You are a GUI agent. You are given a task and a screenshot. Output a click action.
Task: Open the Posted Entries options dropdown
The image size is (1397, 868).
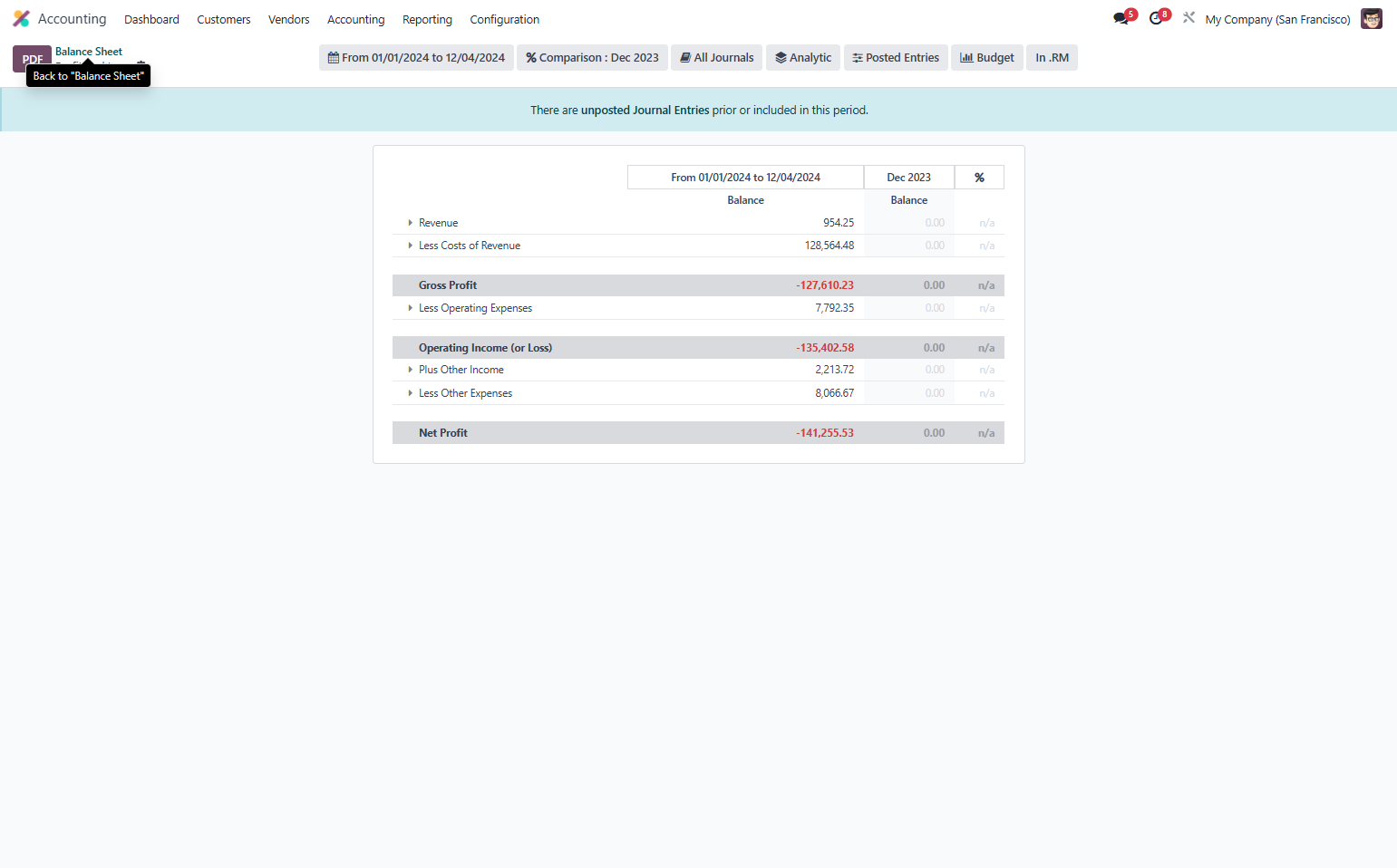point(896,58)
